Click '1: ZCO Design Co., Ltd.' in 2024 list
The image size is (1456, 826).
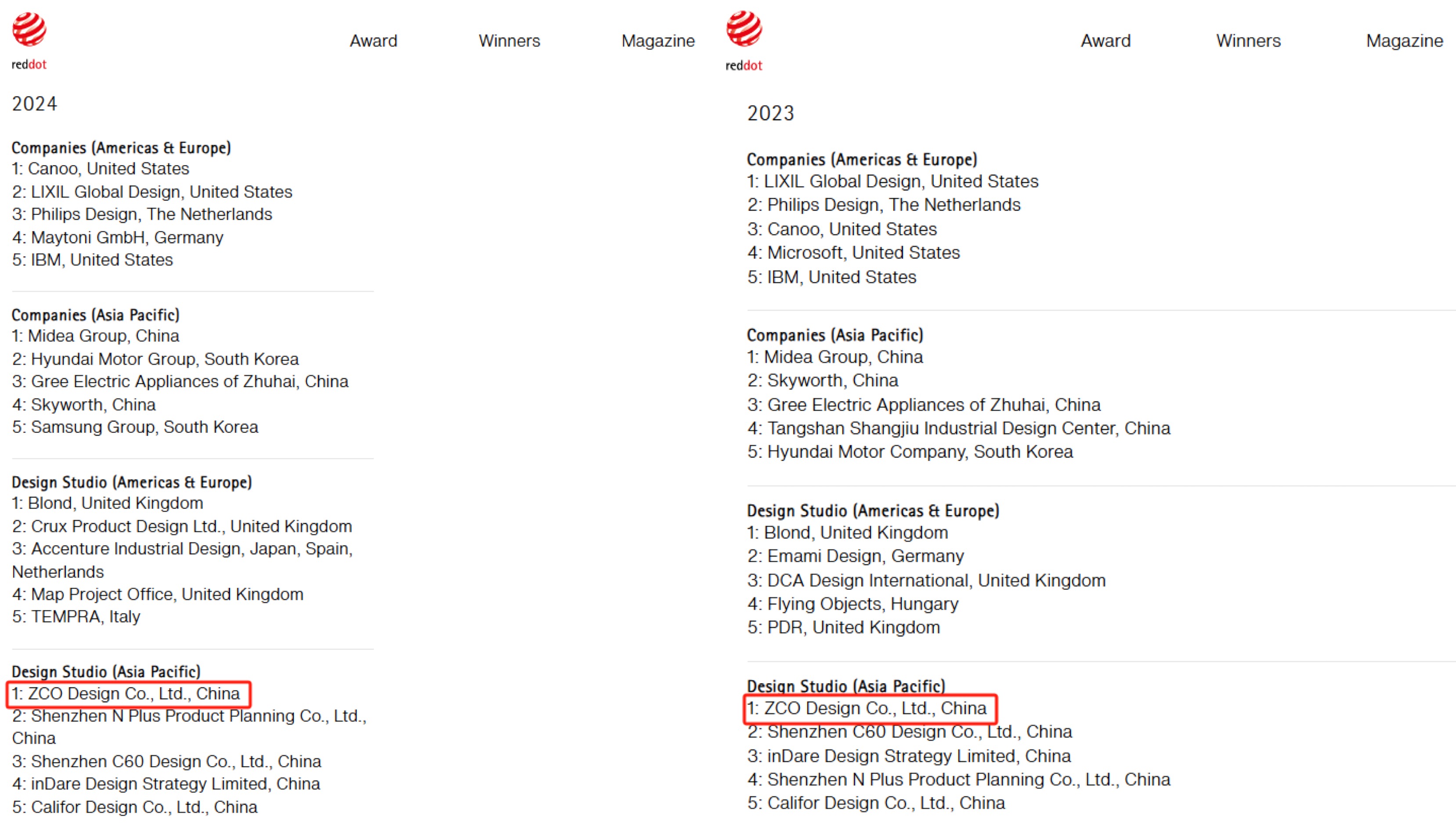pos(126,694)
